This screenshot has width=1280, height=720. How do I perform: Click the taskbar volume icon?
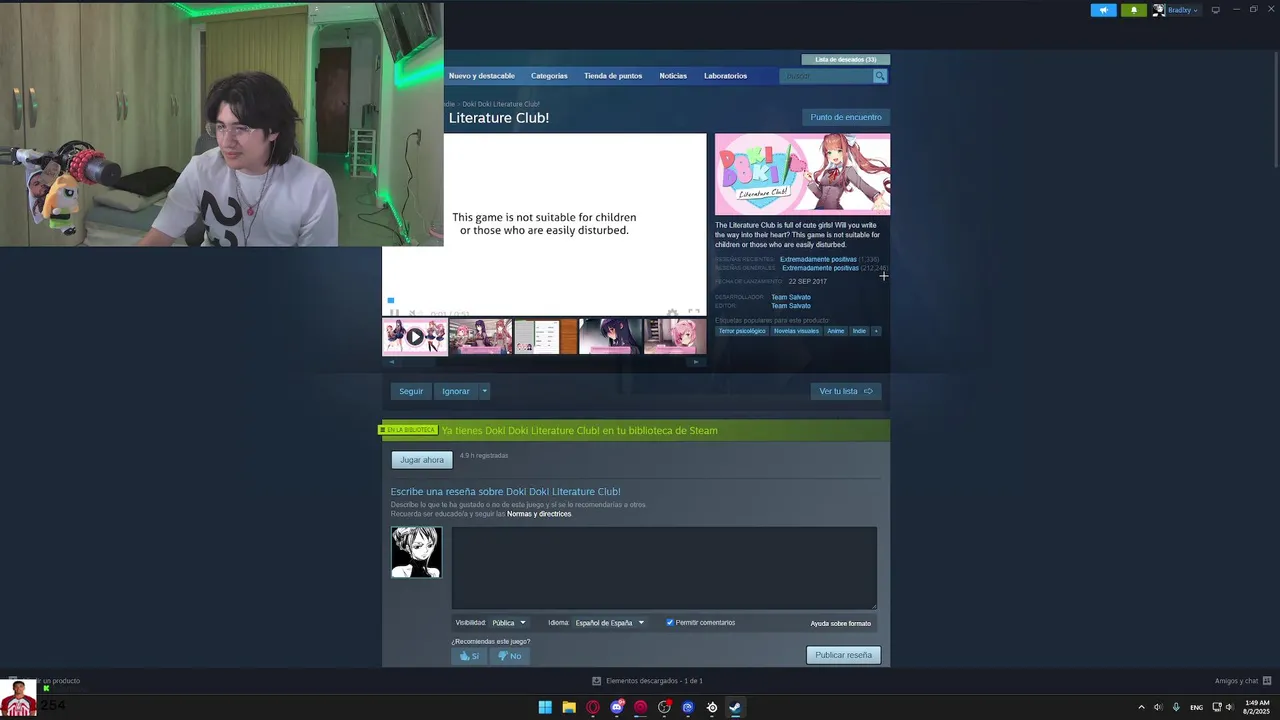pyautogui.click(x=1229, y=707)
